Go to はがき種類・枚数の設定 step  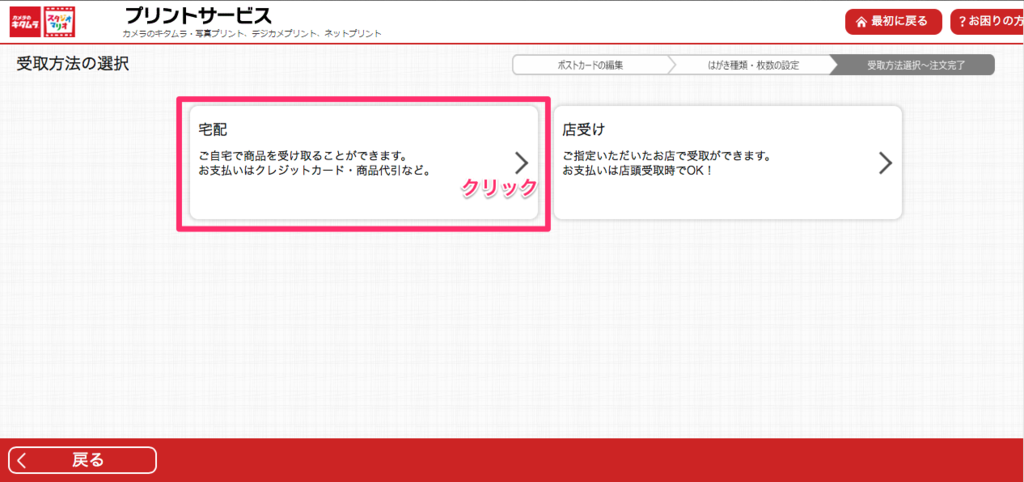(753, 65)
